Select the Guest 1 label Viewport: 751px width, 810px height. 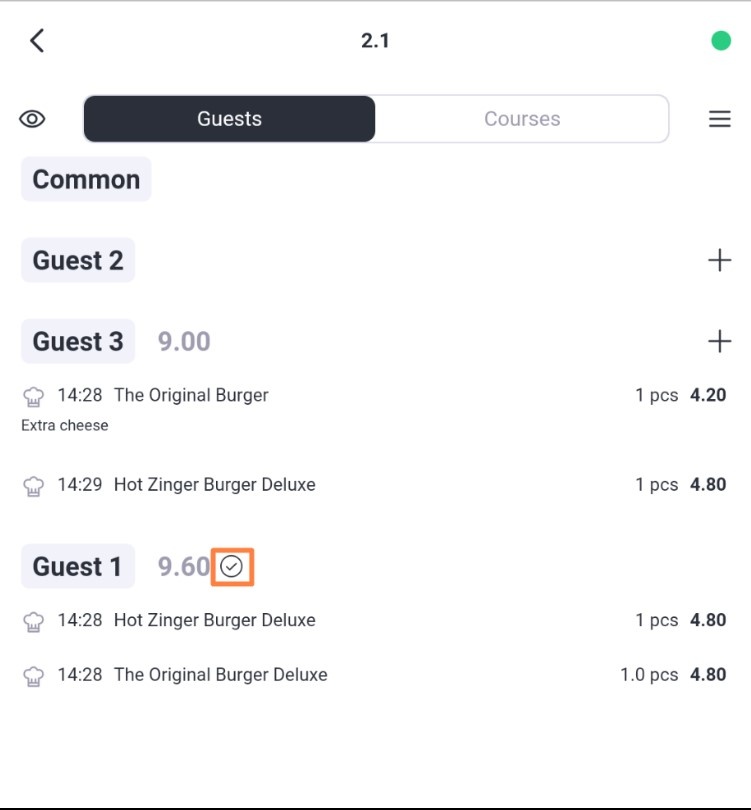(78, 567)
